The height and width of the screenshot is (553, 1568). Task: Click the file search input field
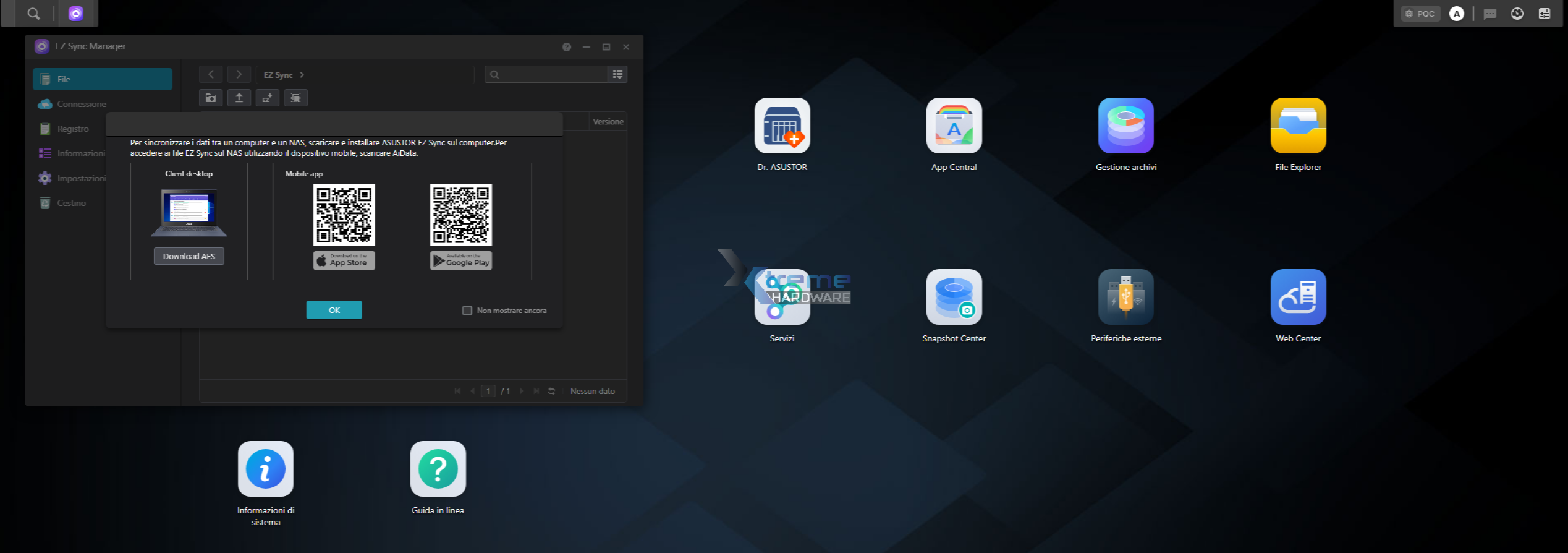click(x=547, y=74)
